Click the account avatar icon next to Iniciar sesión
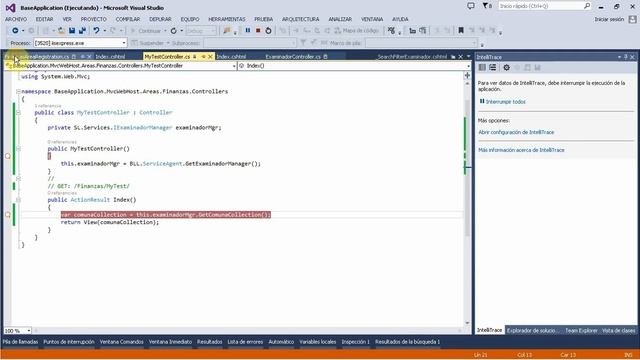The image size is (640, 360). click(632, 19)
